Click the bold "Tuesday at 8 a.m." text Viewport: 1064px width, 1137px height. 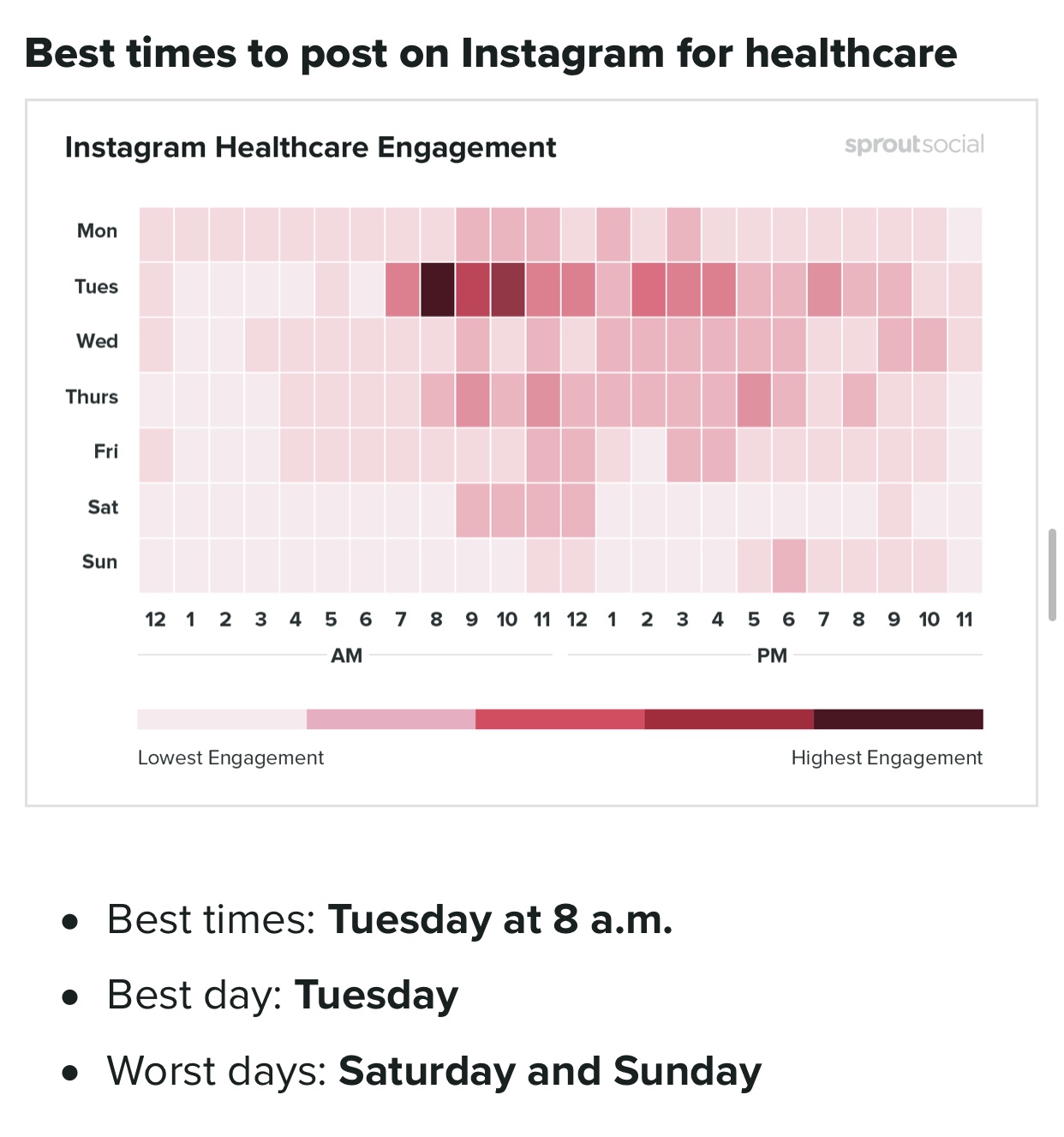click(x=500, y=919)
